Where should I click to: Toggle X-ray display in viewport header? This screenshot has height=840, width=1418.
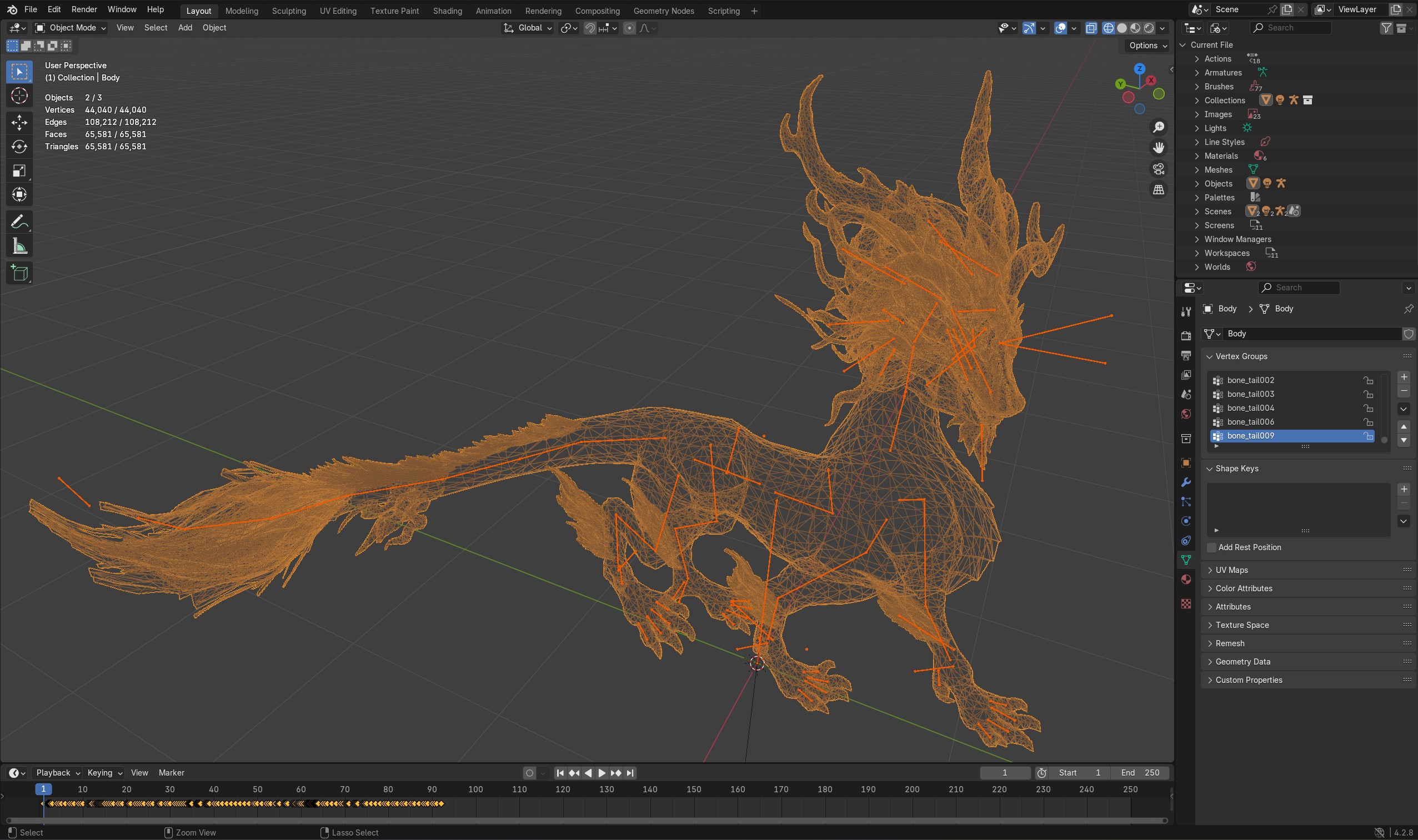[x=1091, y=28]
